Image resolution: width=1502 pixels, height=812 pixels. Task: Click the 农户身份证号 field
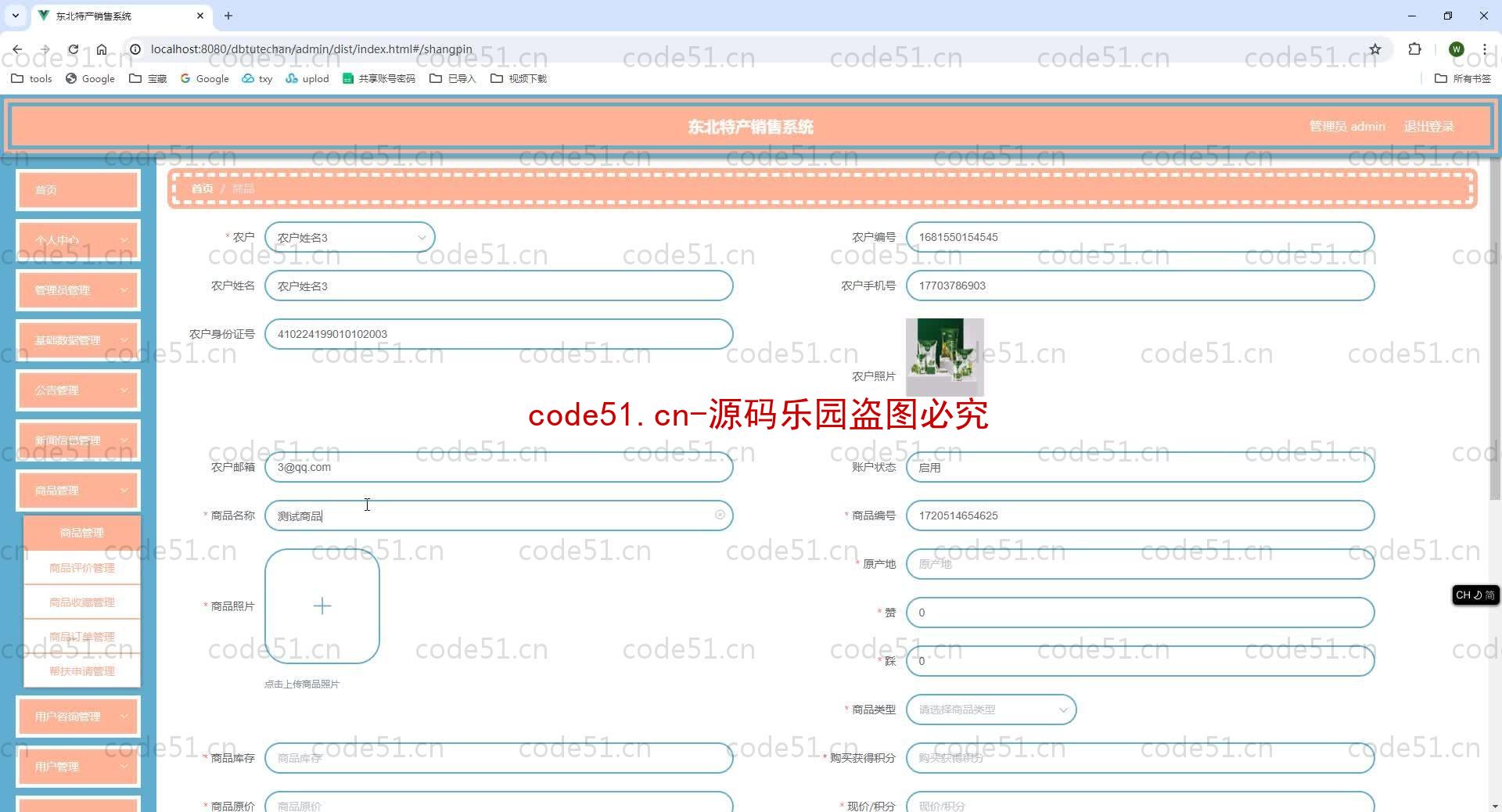pos(498,334)
